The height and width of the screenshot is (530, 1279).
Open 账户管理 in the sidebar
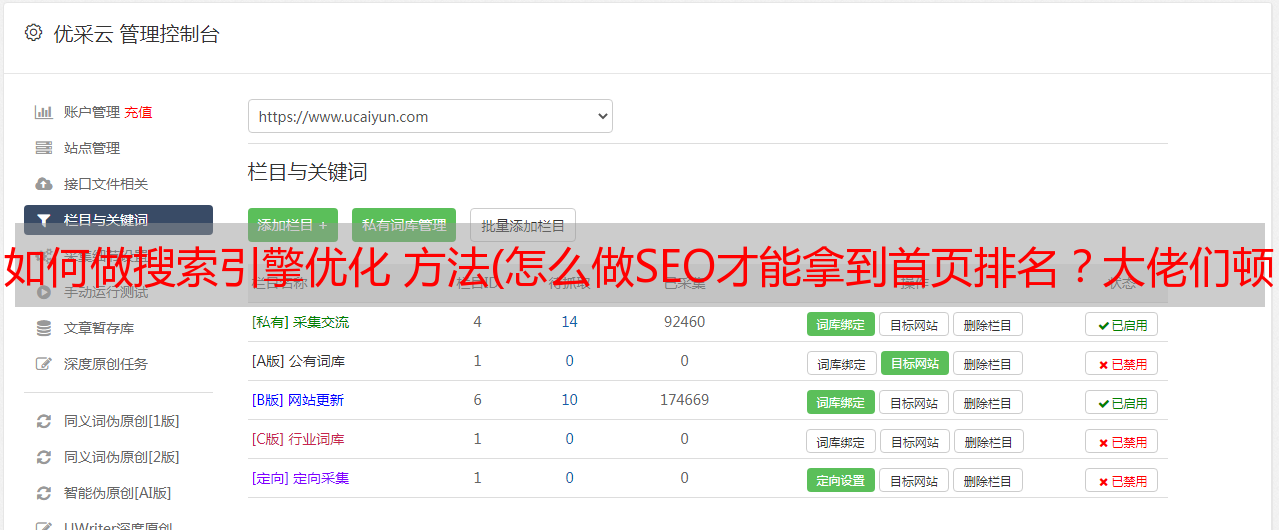(x=92, y=112)
